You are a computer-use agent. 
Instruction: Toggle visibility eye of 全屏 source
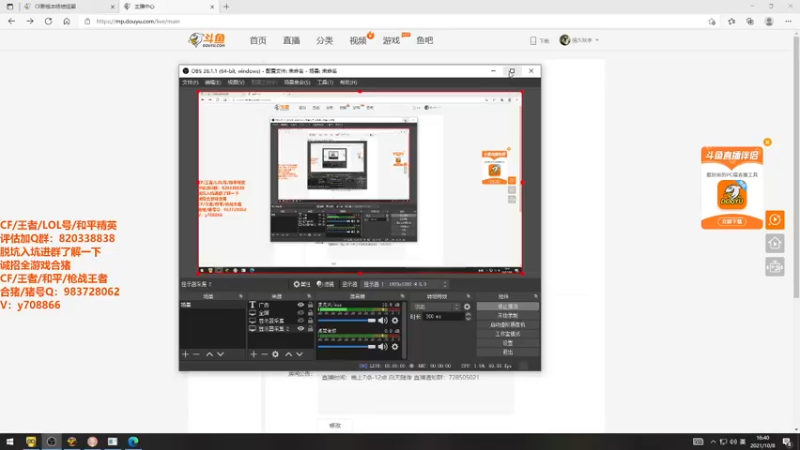[x=301, y=313]
